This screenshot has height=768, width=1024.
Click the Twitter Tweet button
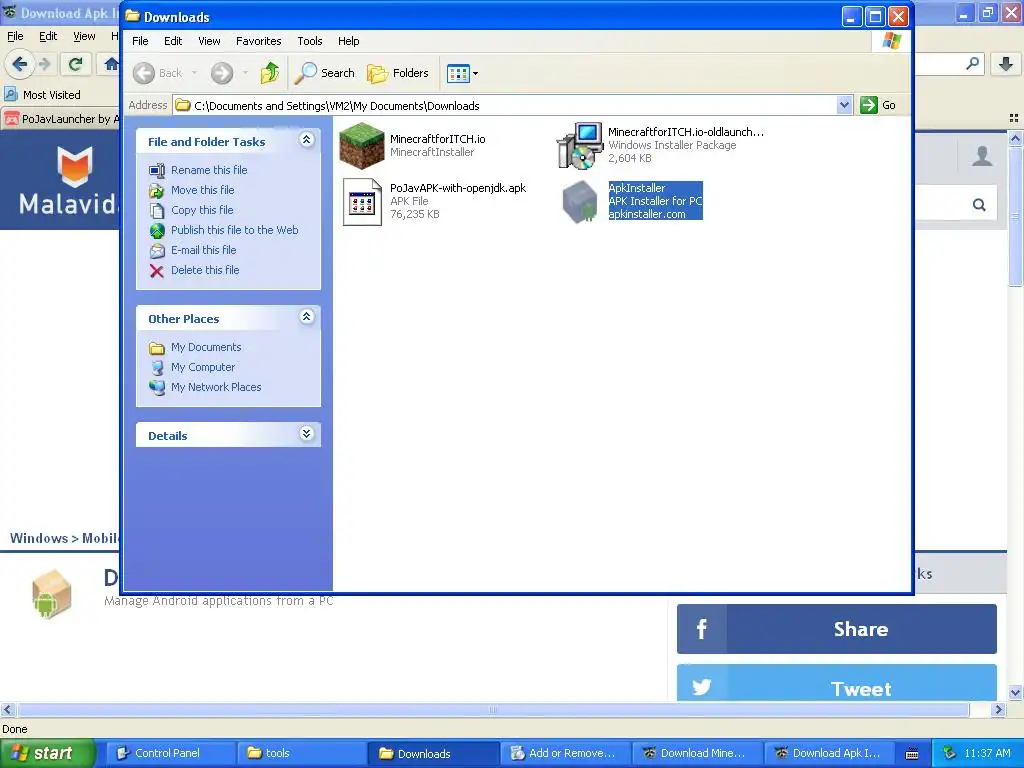point(837,683)
